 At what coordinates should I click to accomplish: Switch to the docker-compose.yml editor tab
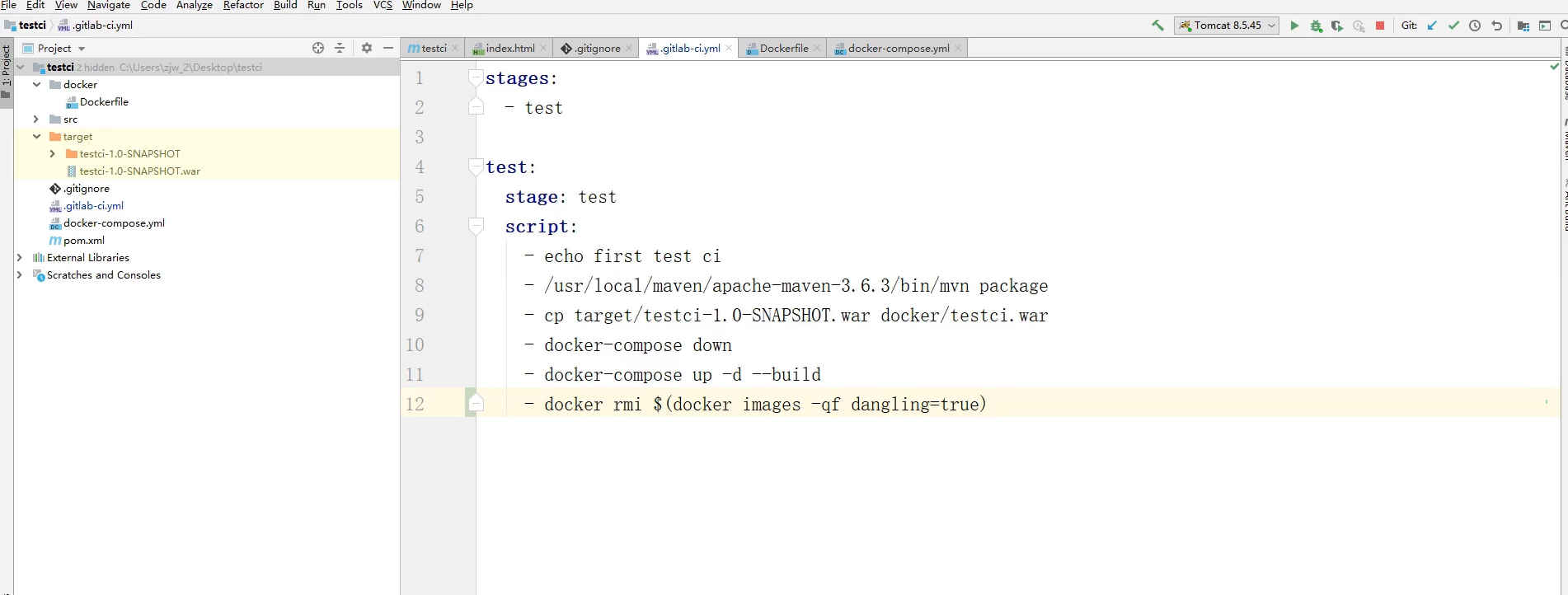tap(897, 49)
